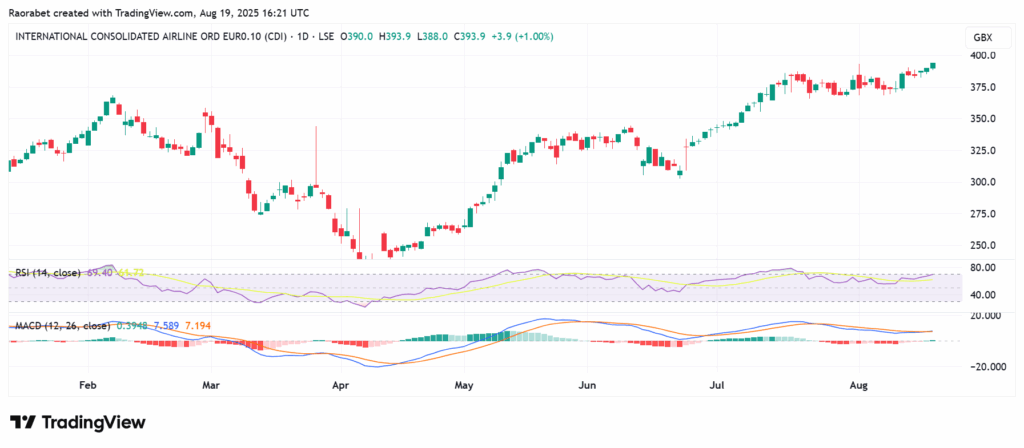The image size is (1024, 448).
Task: Open the GBX currency selector
Action: (982, 37)
